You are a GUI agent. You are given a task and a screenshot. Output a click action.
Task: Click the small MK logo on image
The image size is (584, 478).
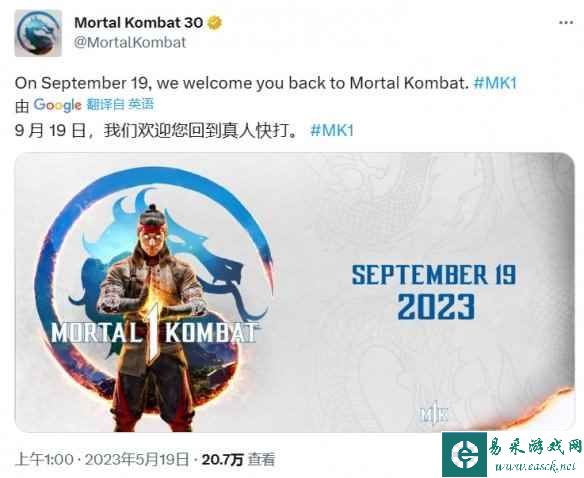[433, 412]
